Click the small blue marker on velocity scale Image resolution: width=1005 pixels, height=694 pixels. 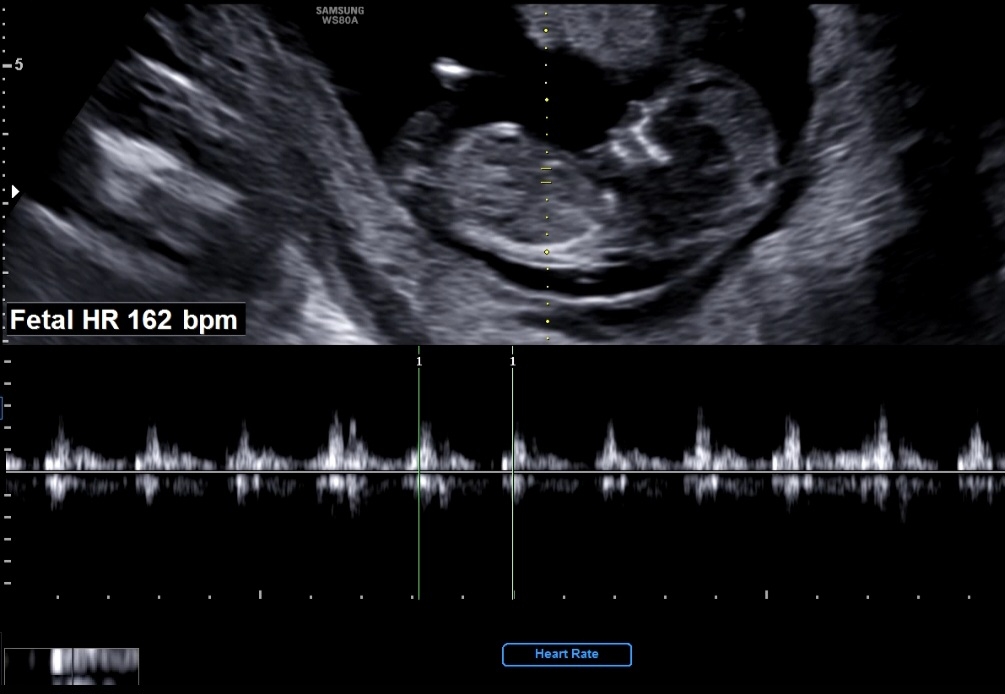click(x=3, y=406)
